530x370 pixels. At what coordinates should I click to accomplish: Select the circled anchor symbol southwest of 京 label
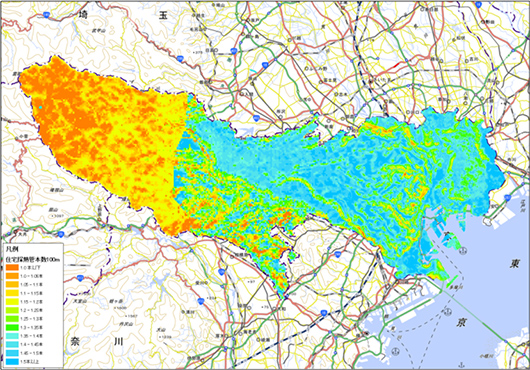(394, 351)
